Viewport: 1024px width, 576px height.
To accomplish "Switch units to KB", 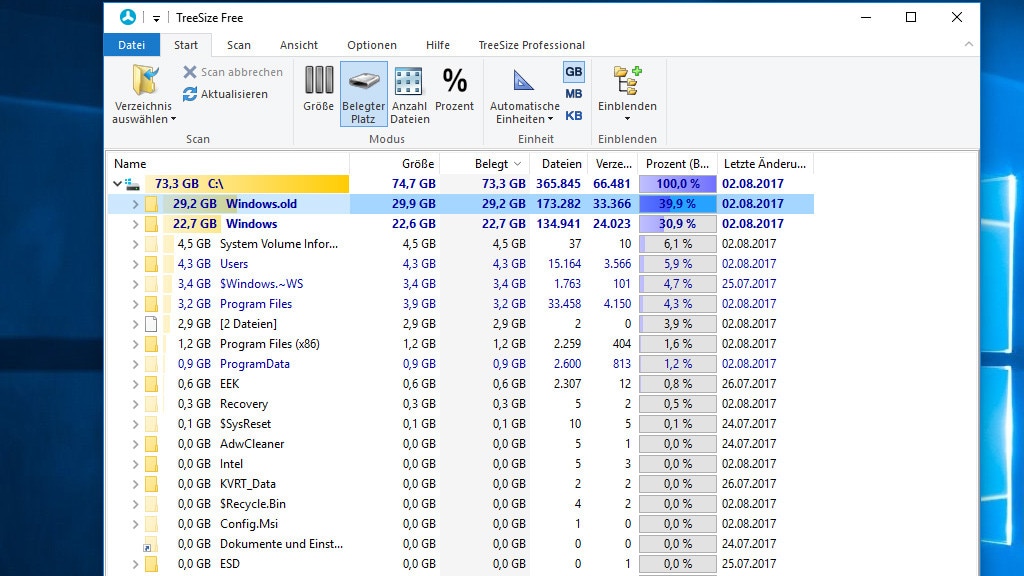I will [573, 116].
